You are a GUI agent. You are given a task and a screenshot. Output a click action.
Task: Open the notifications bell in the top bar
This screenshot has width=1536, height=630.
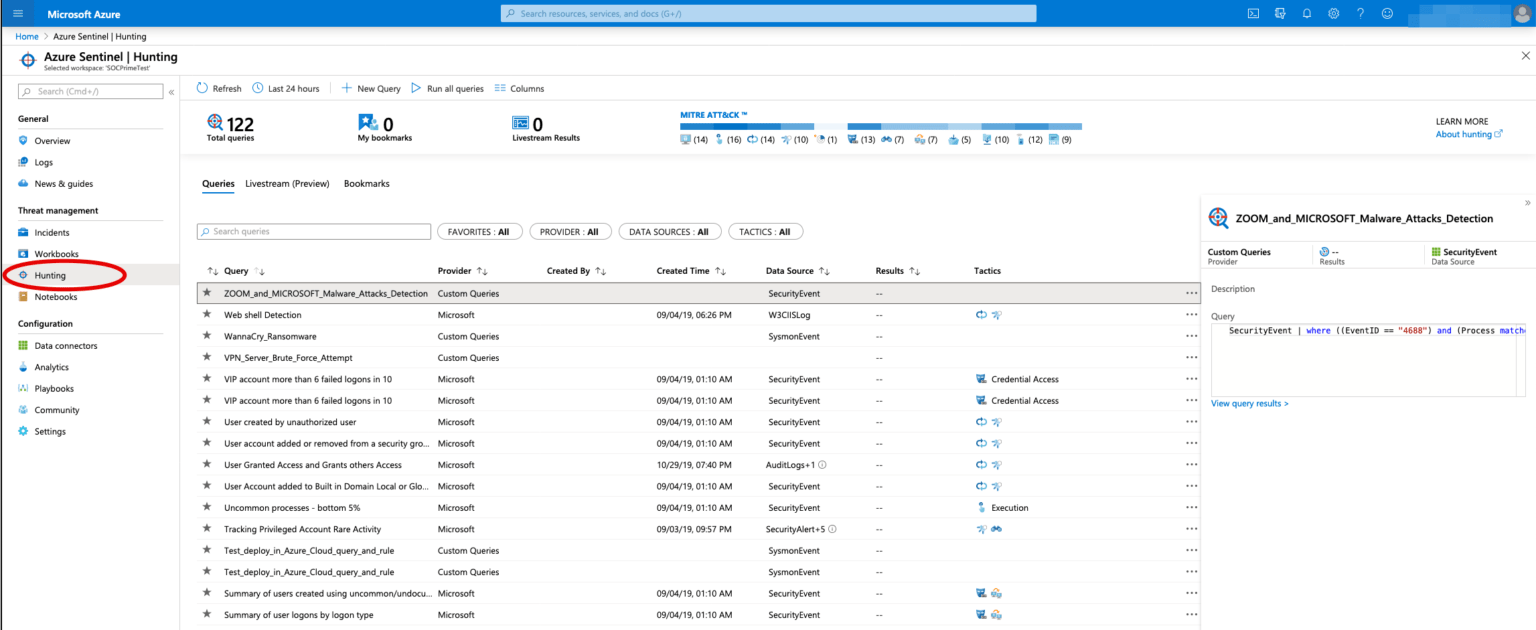pyautogui.click(x=1306, y=13)
